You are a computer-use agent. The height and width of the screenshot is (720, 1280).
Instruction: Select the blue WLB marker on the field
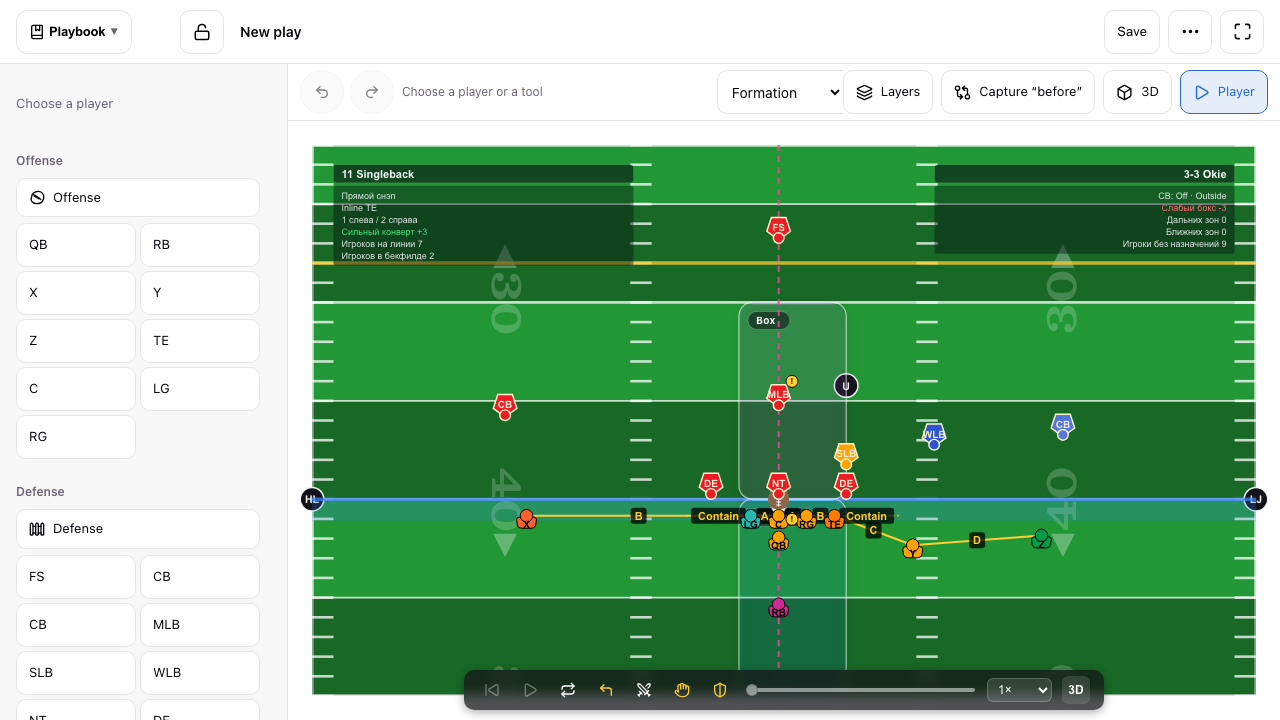(934, 436)
